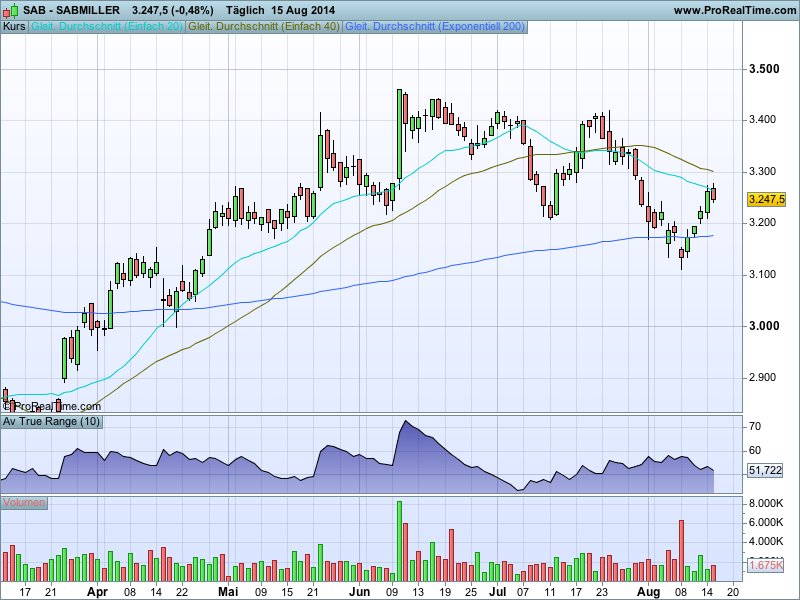Click the tall red volume bar at Aug 08
This screenshot has width=800, height=600.
coord(681,551)
